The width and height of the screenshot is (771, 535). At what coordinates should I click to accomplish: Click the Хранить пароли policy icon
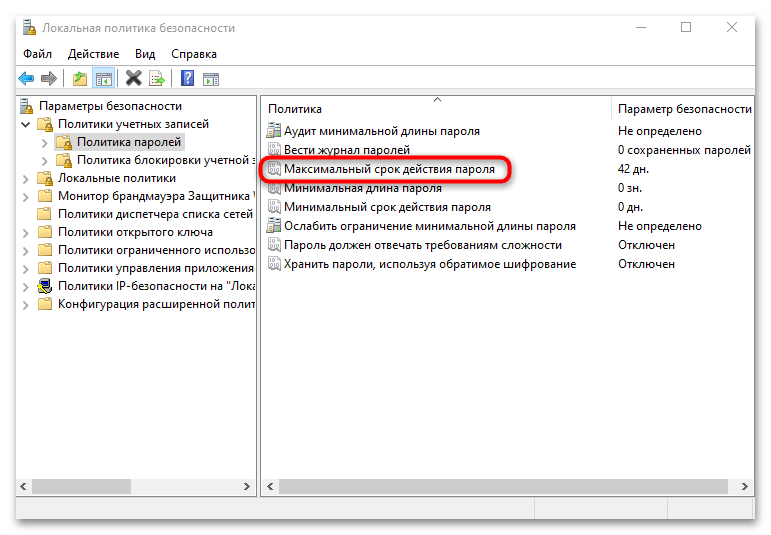coord(273,264)
